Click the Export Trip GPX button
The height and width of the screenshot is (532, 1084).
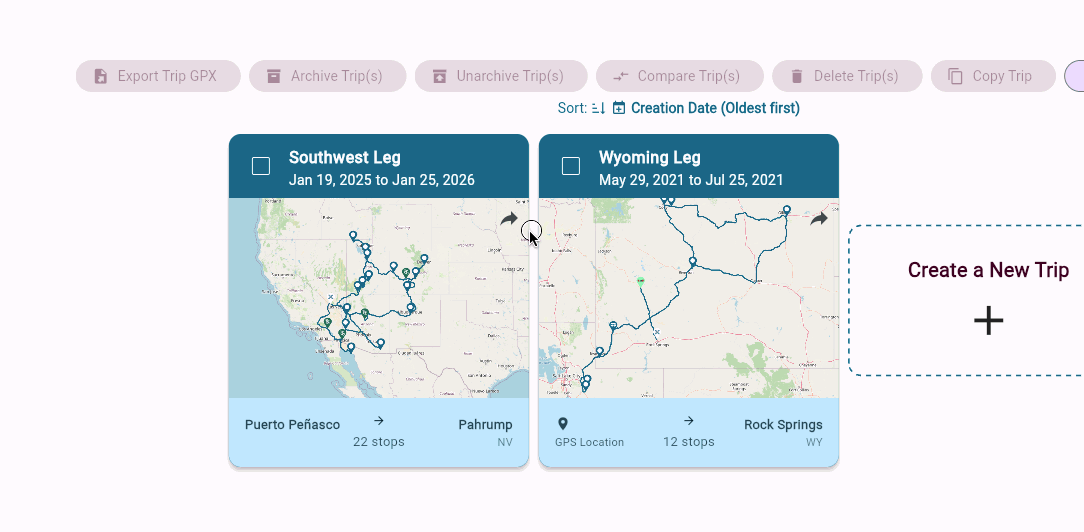point(158,76)
